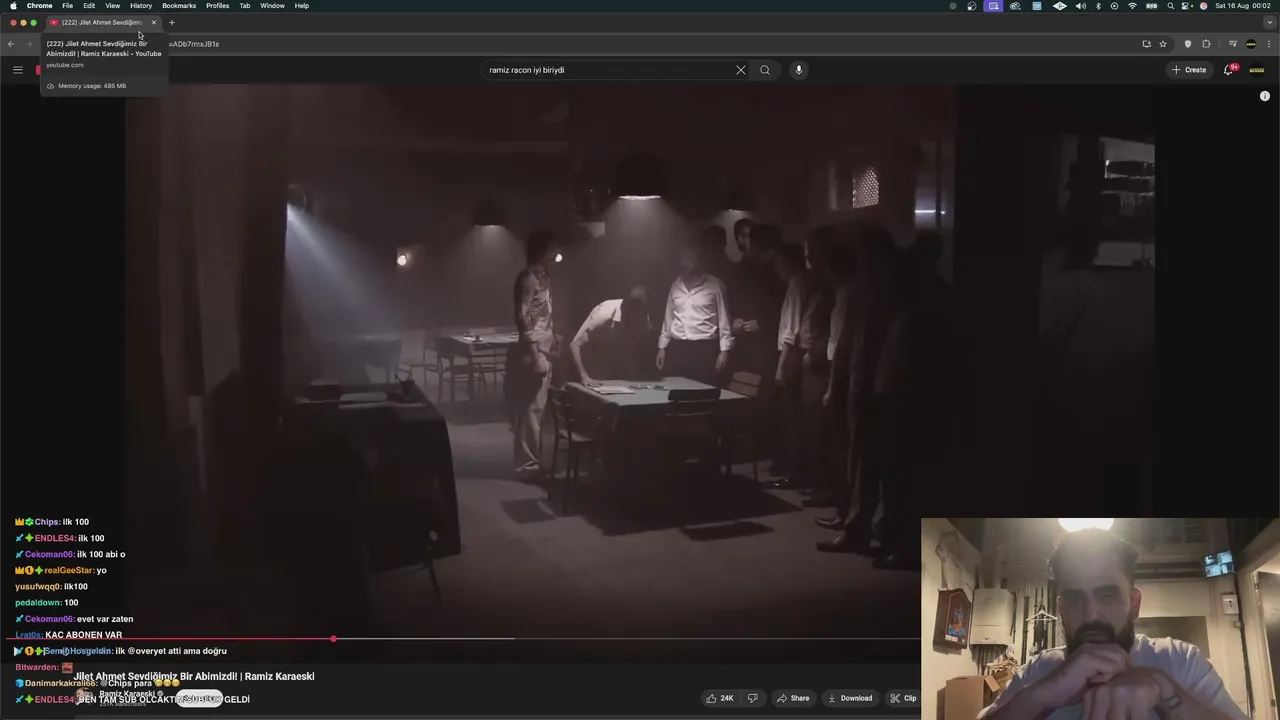
Task: Install app icon in the address bar
Action: 1146,44
